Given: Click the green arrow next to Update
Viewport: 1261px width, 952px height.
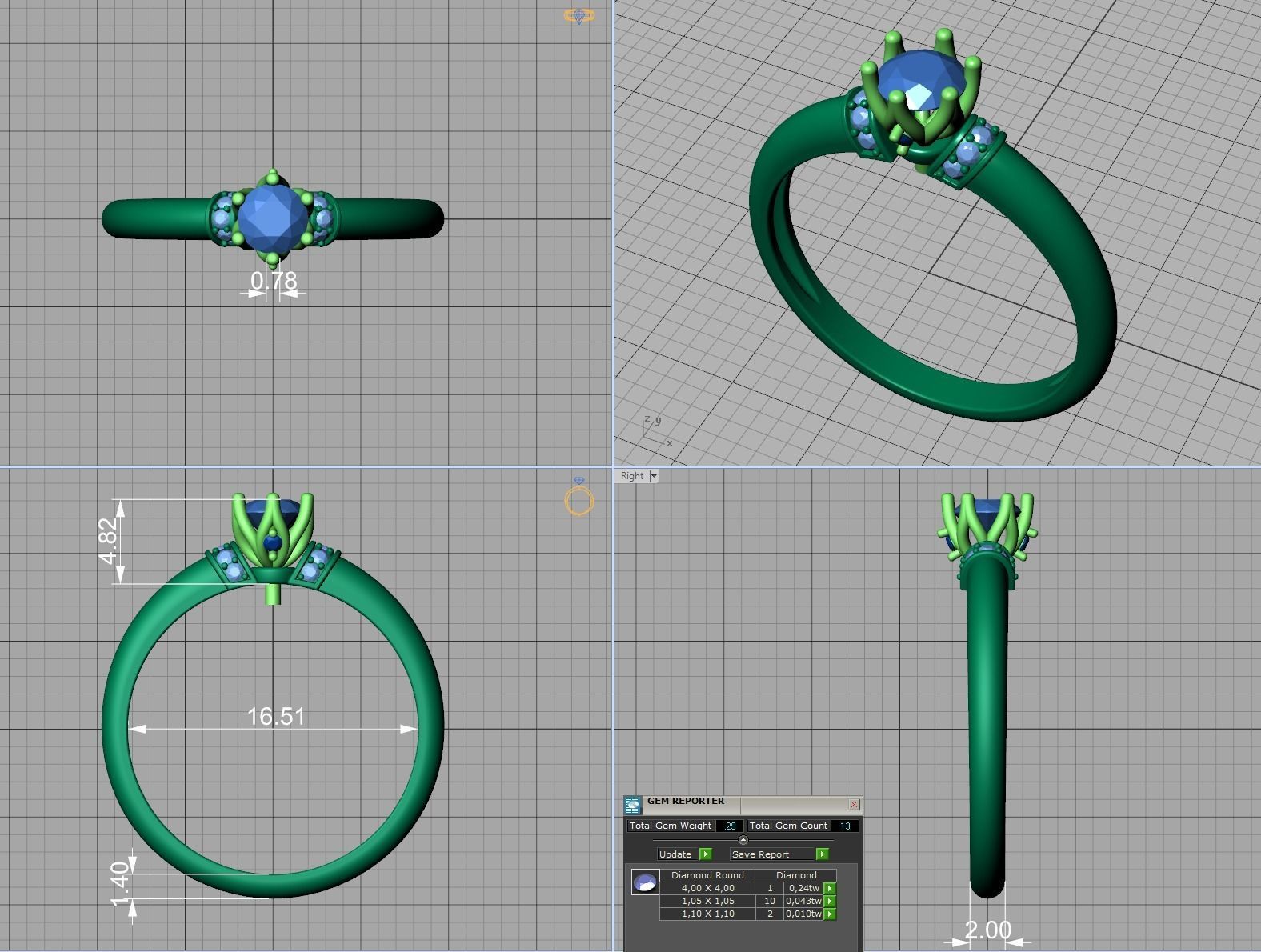Looking at the screenshot, I should [x=705, y=854].
